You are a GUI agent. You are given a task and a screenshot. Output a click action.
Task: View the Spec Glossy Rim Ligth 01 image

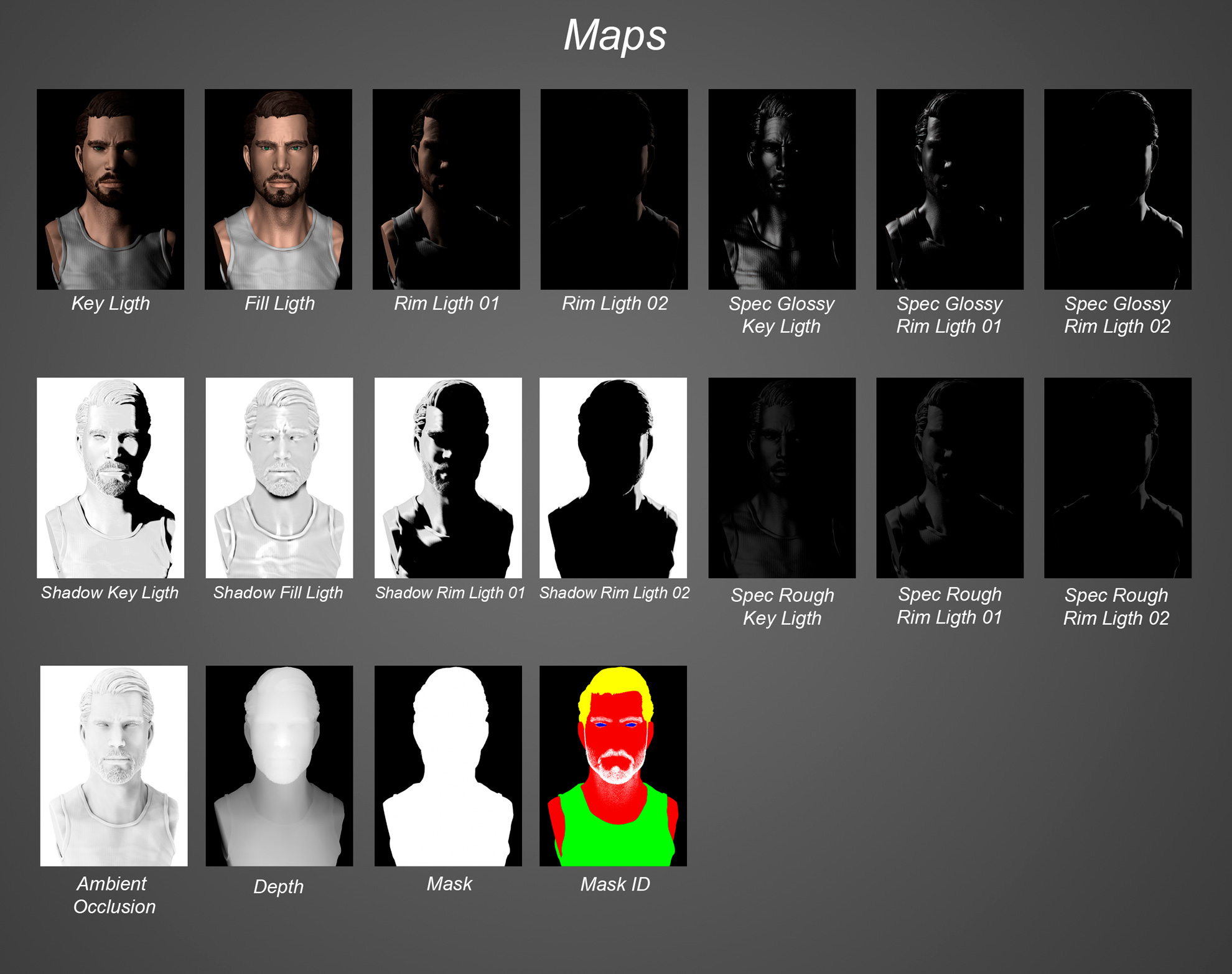[950, 189]
